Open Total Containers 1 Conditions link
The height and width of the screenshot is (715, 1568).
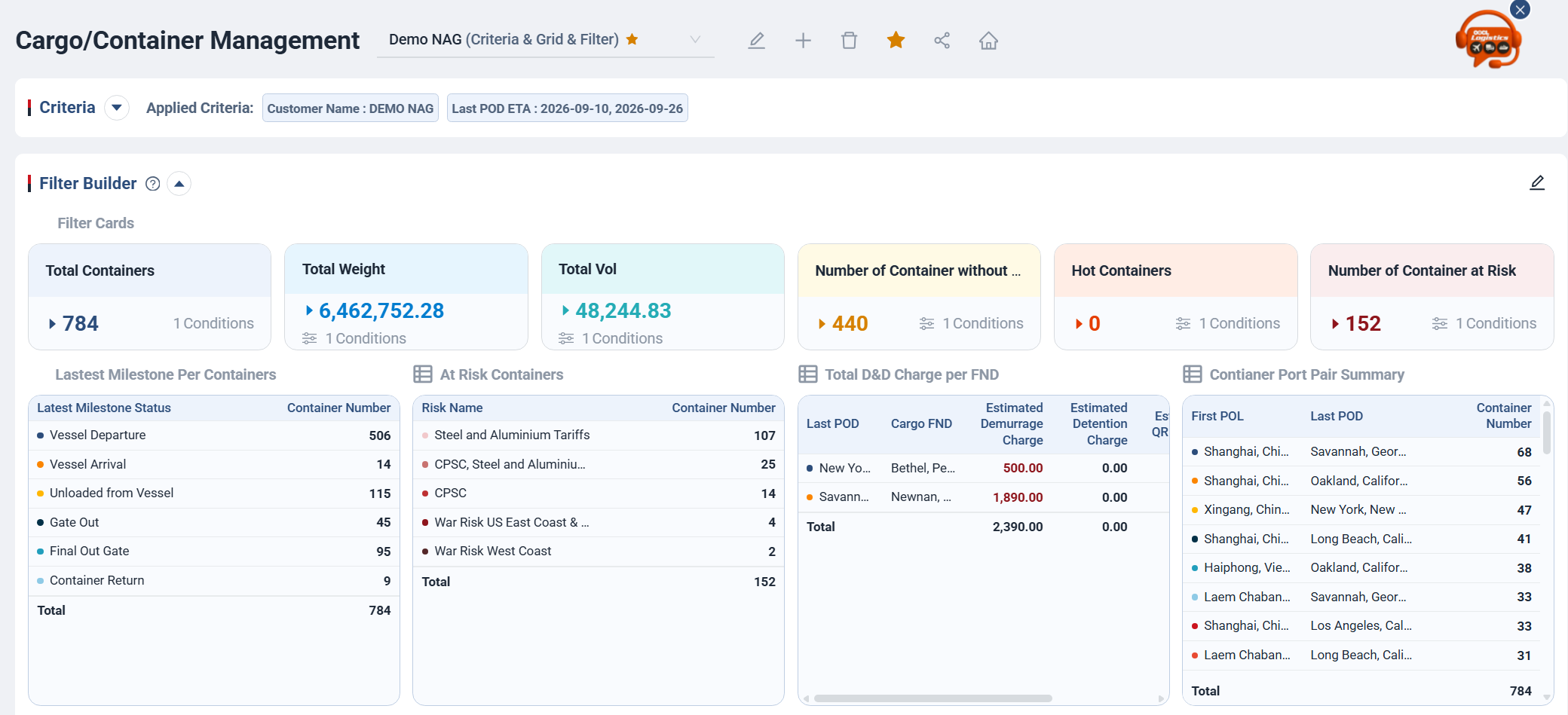point(213,323)
